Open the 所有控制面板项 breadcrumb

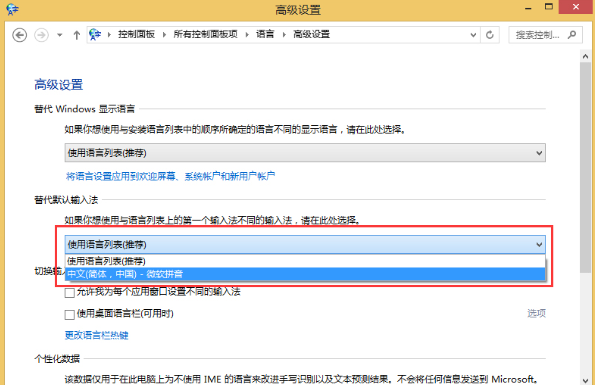pyautogui.click(x=205, y=35)
